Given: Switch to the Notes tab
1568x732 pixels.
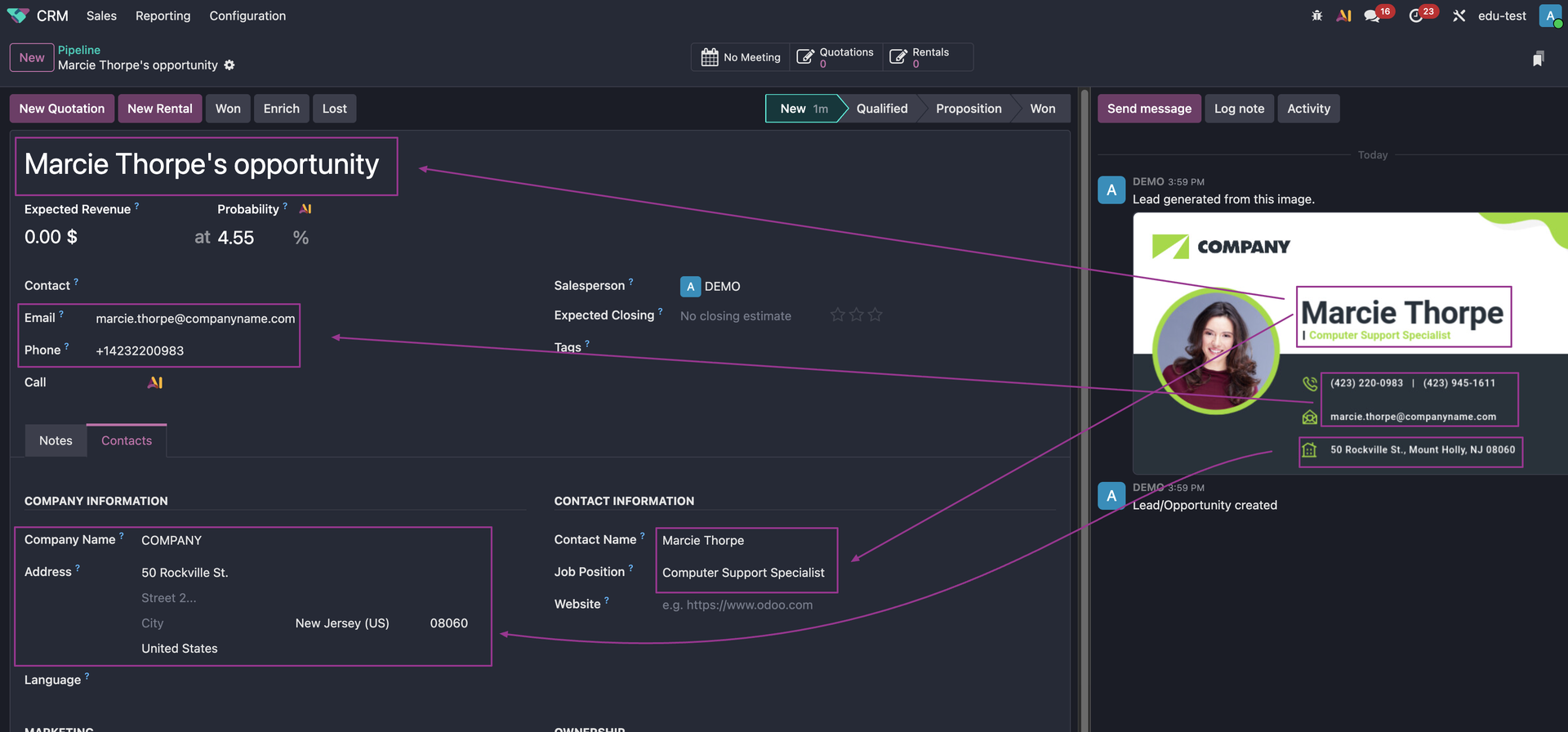Looking at the screenshot, I should (56, 440).
